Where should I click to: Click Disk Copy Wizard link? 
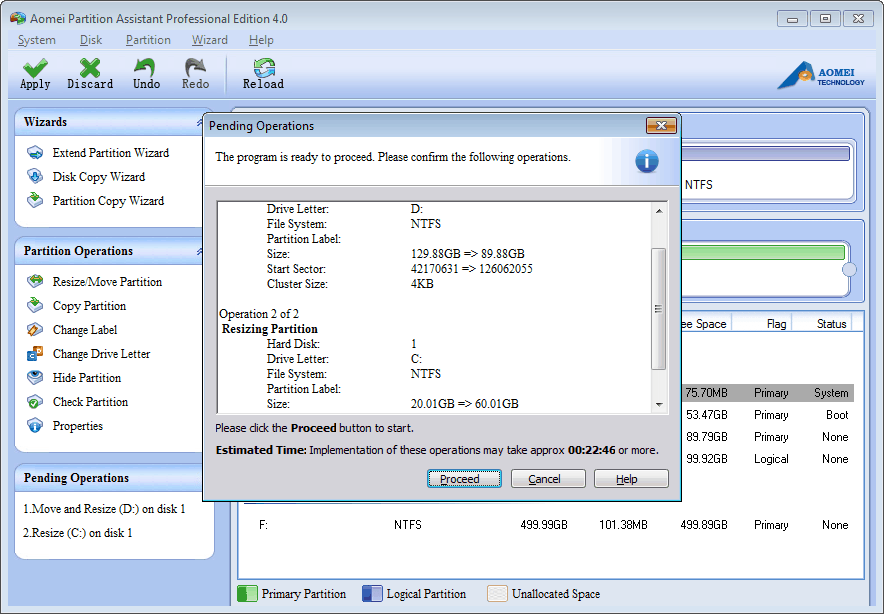point(99,177)
